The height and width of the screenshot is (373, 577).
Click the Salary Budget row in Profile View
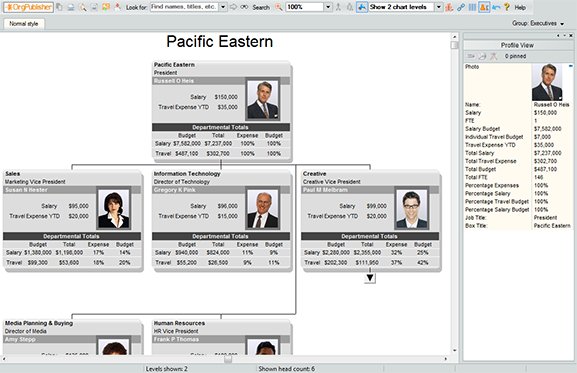[x=518, y=129]
